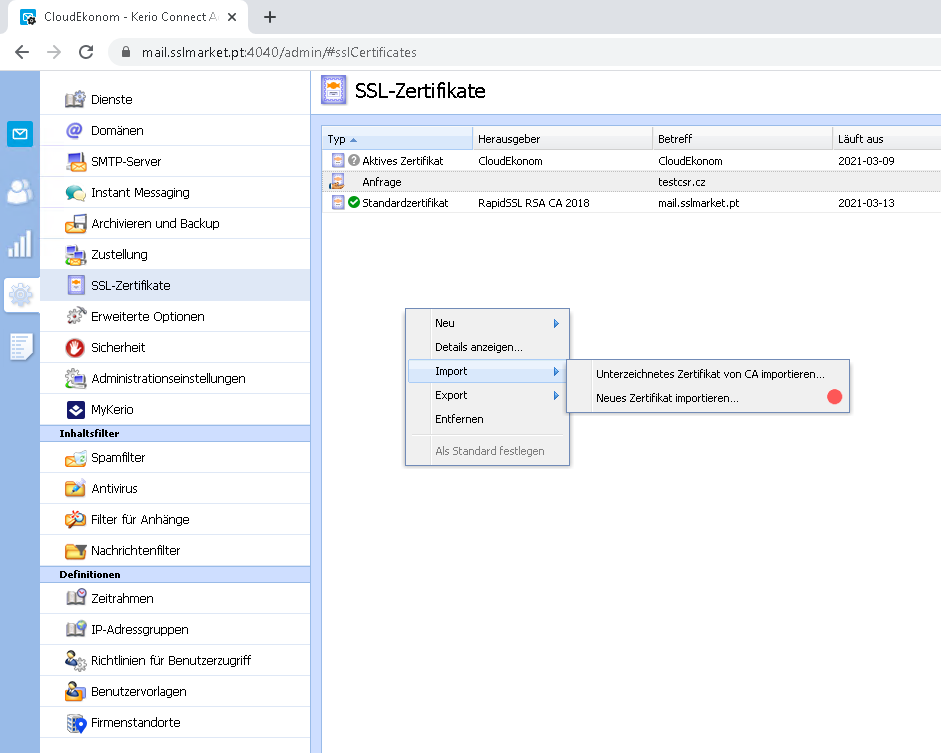Open the Nachrichtenfilter icon
Viewport: 941px width, 753px height.
click(76, 550)
